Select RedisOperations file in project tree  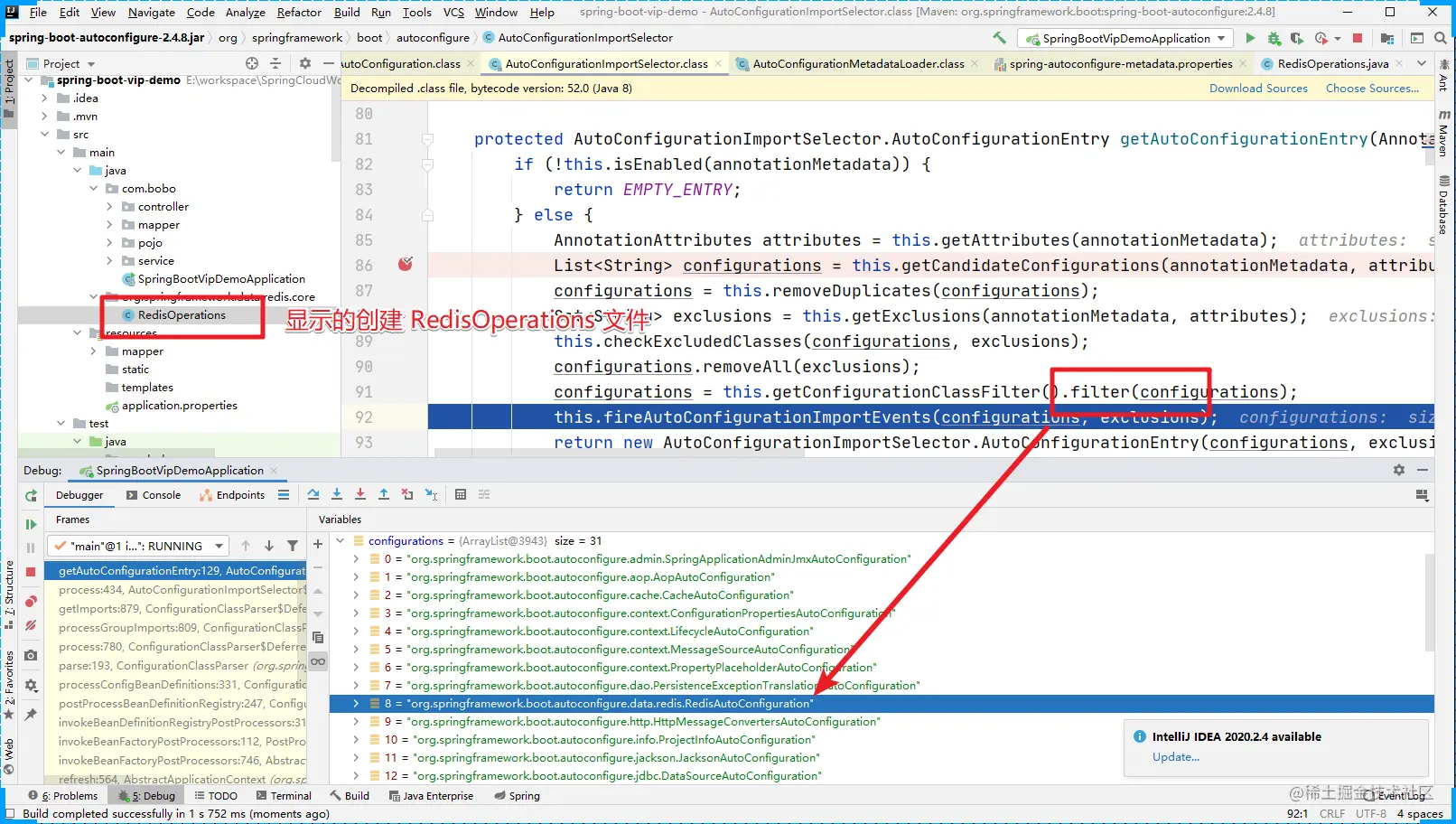(x=182, y=314)
